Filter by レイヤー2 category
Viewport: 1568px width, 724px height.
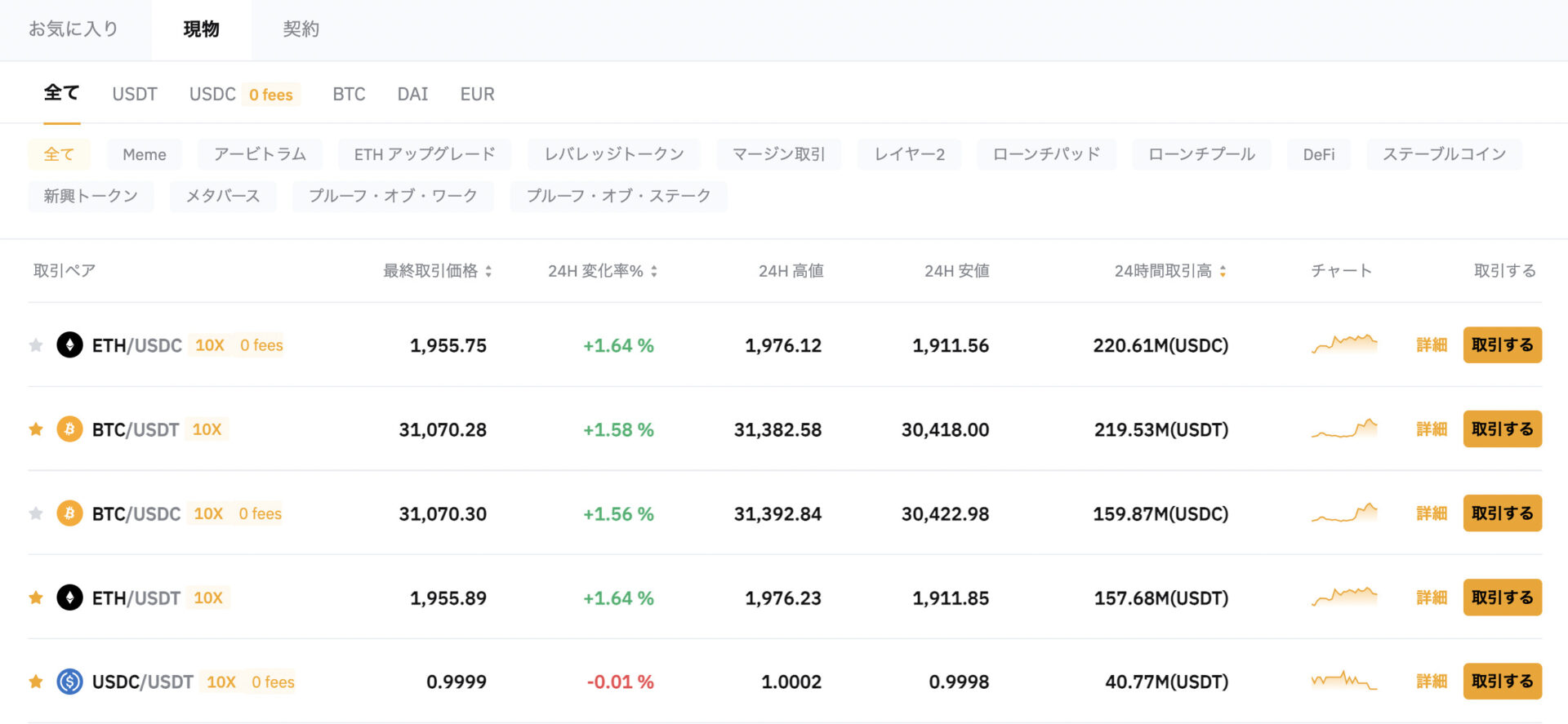click(x=910, y=154)
